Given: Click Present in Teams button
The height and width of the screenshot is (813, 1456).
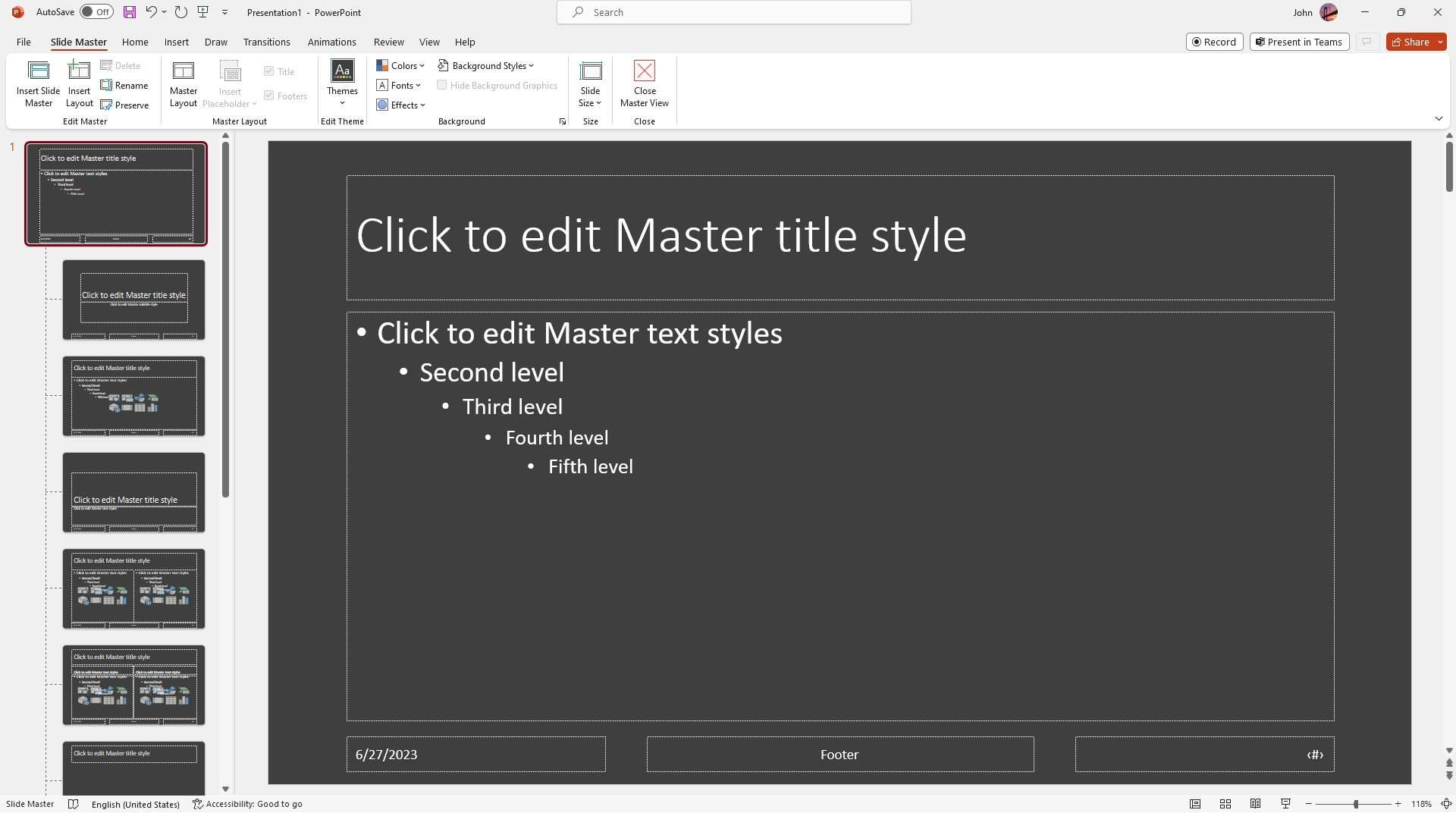Looking at the screenshot, I should pos(1299,42).
